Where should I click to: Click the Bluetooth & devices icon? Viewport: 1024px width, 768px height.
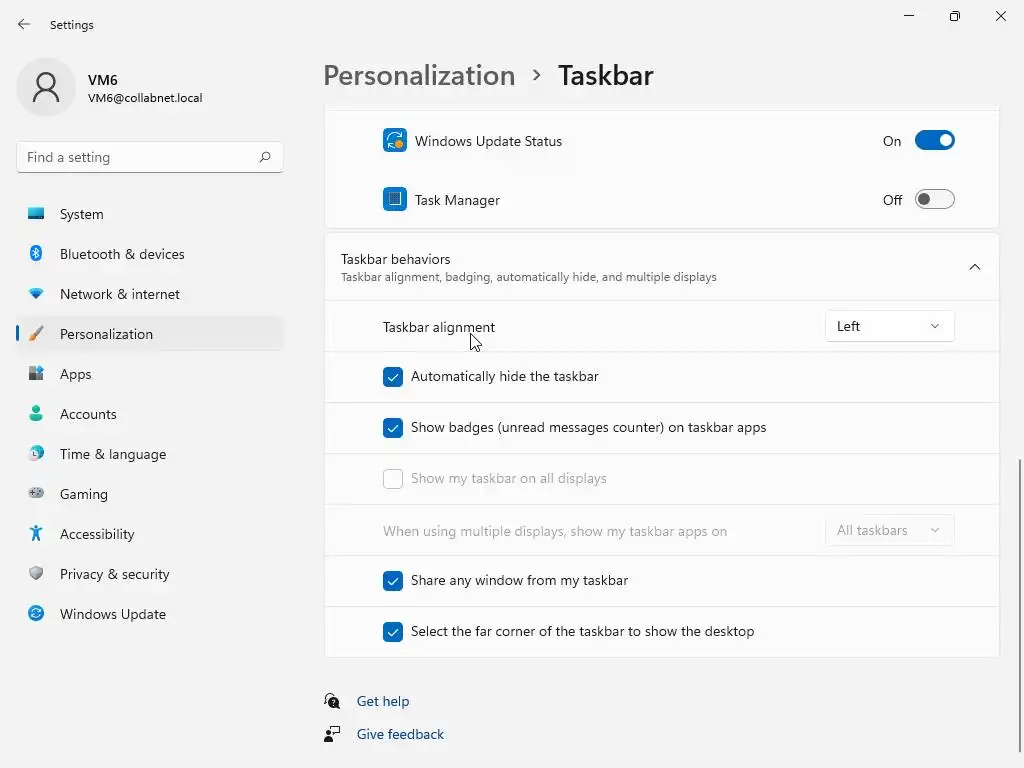tap(36, 254)
